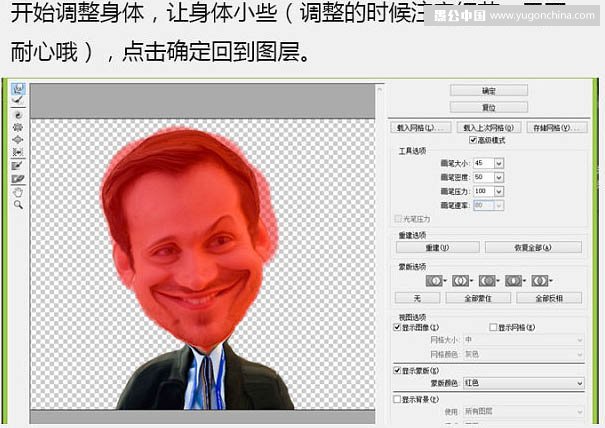
Task: Open the brush density (画笔密度) dropdown arrow
Action: (x=499, y=177)
